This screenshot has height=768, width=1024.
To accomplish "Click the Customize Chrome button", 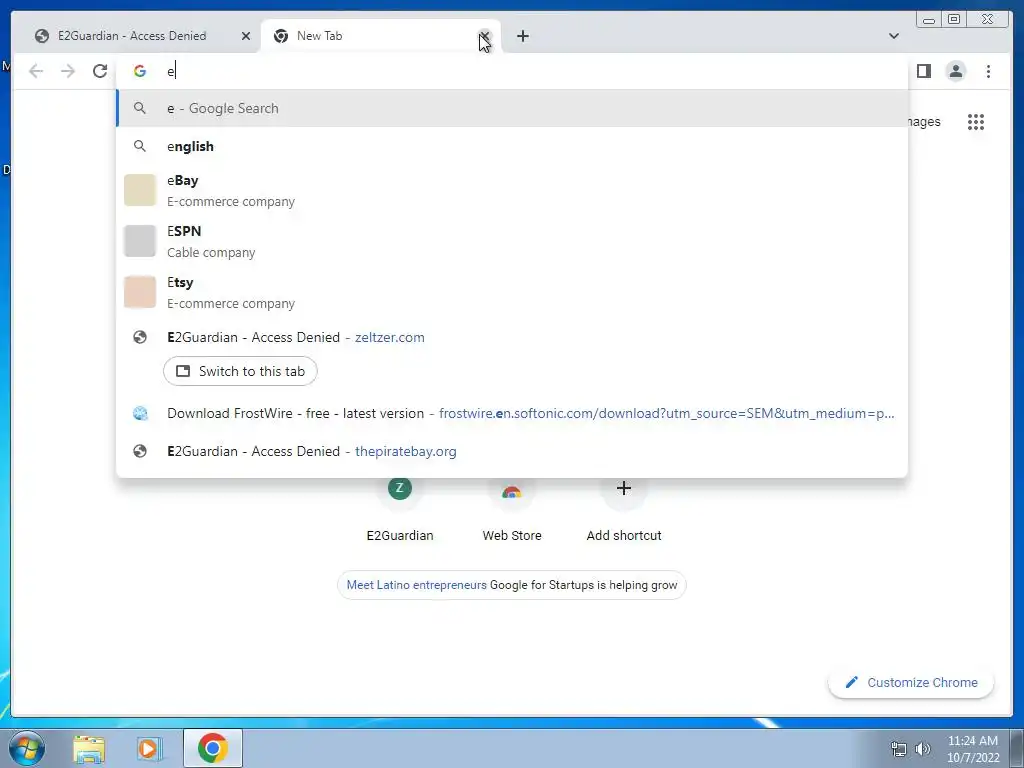I will click(911, 682).
